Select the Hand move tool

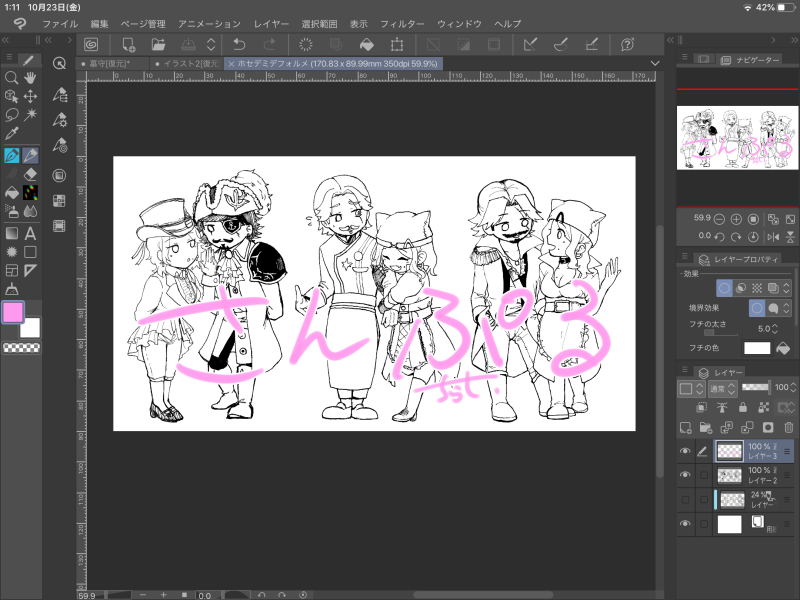[x=31, y=78]
